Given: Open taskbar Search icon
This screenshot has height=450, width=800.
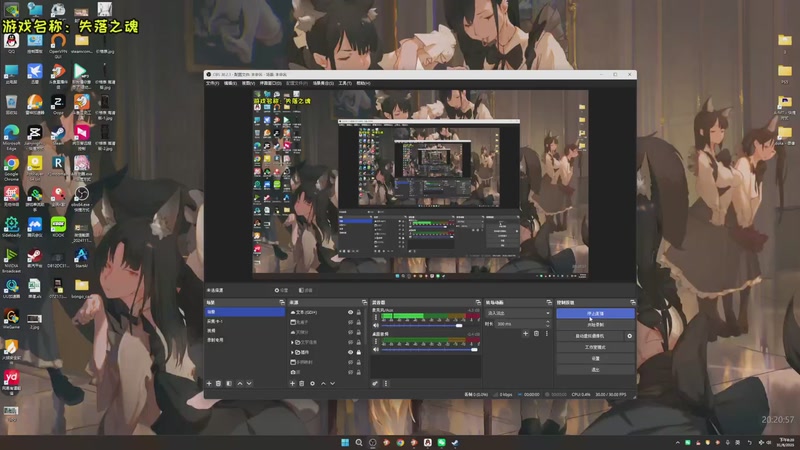Looking at the screenshot, I should coord(359,442).
